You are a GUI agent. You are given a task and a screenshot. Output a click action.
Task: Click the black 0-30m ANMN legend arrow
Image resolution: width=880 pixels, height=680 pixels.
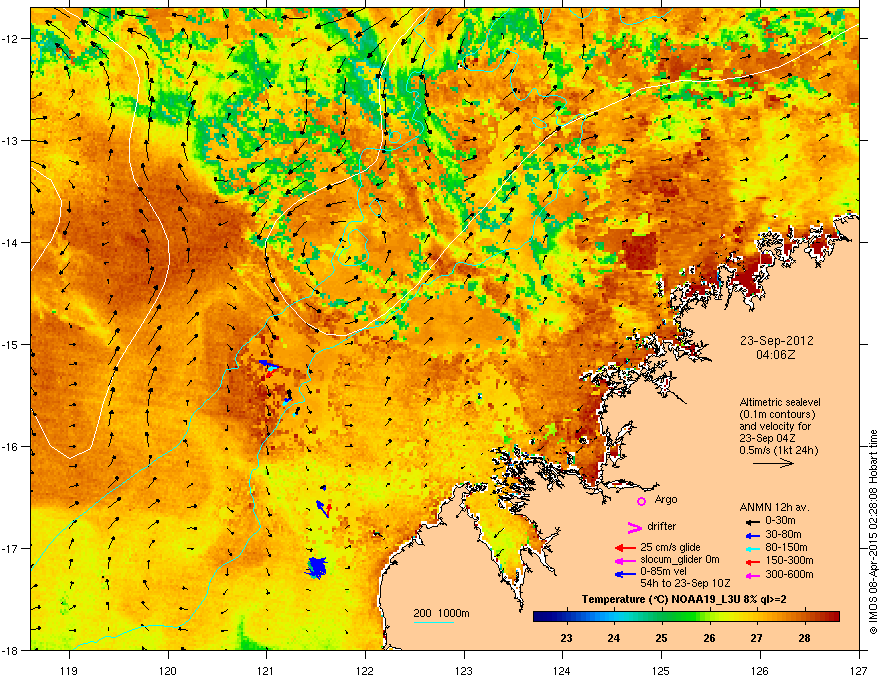point(751,522)
